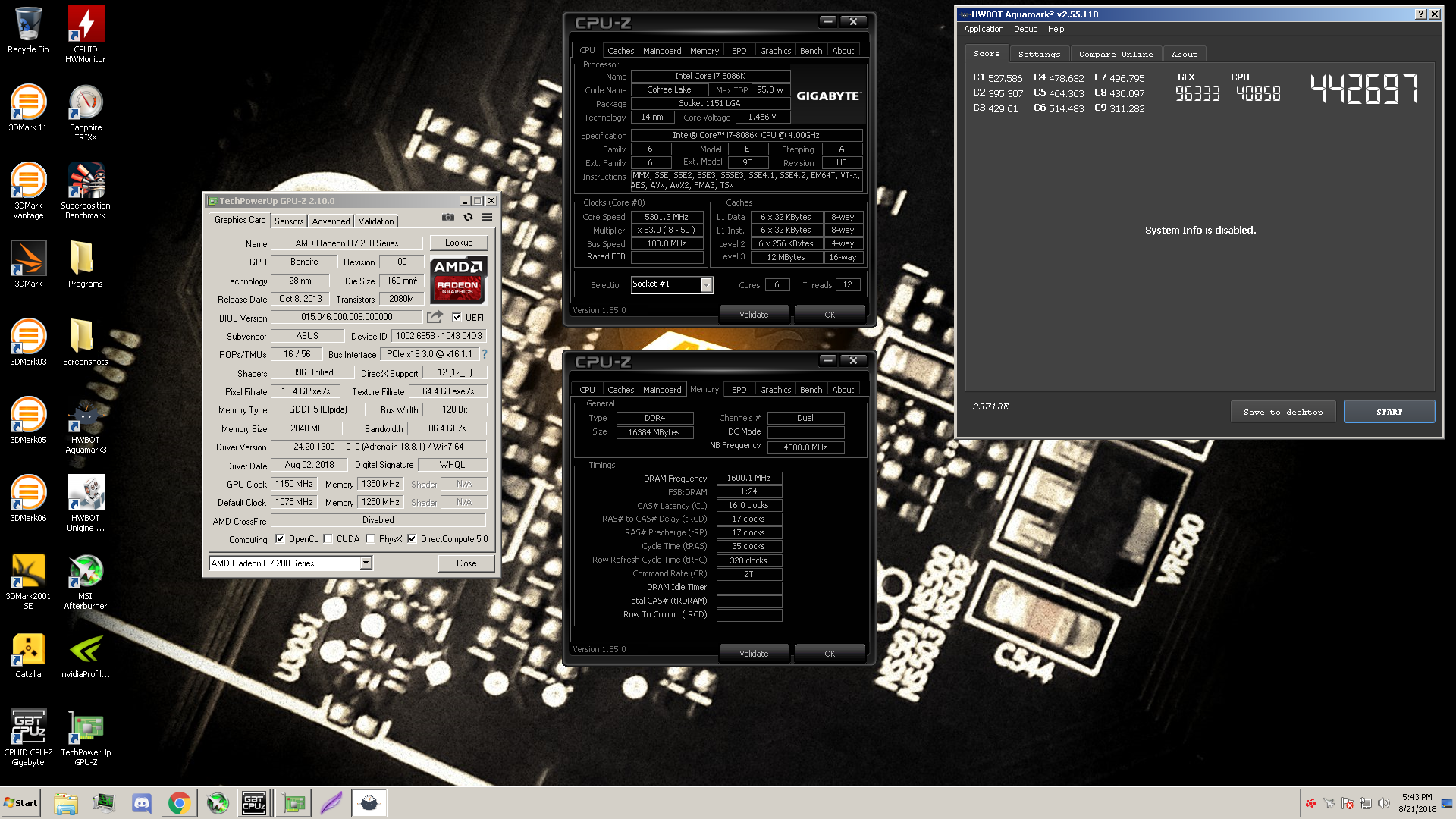Open the Socket #1 selection dropdown in CPU-Z
This screenshot has width=1456, height=819.
[x=706, y=284]
